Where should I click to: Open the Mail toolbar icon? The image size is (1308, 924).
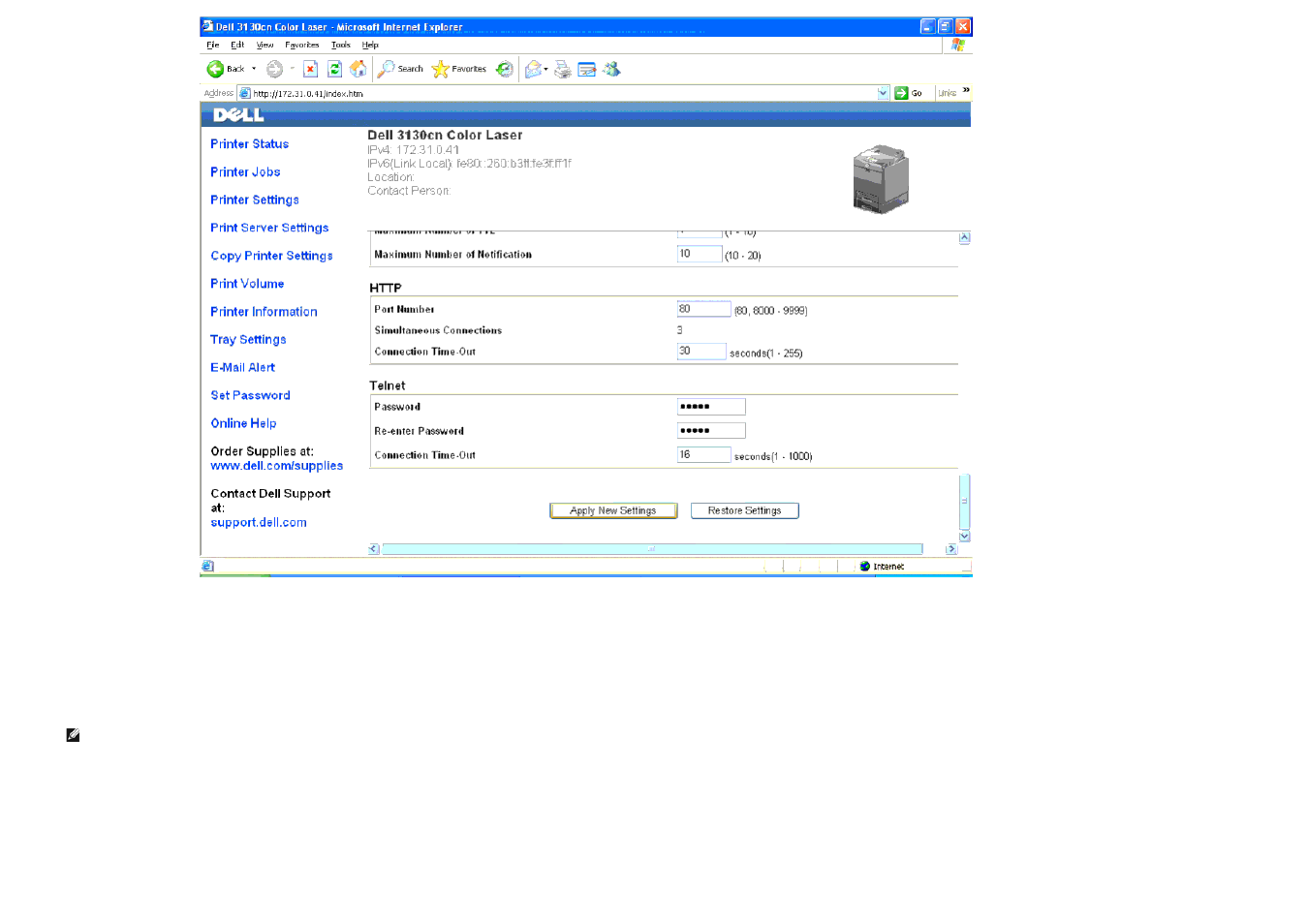[x=533, y=69]
